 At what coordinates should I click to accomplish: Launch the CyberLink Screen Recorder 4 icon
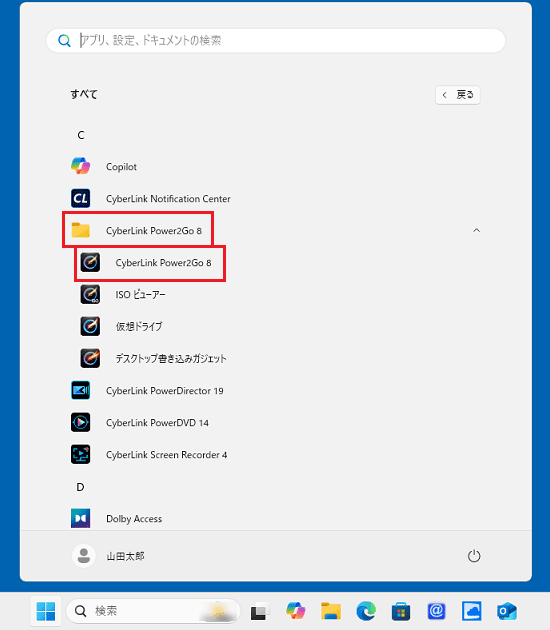81,454
